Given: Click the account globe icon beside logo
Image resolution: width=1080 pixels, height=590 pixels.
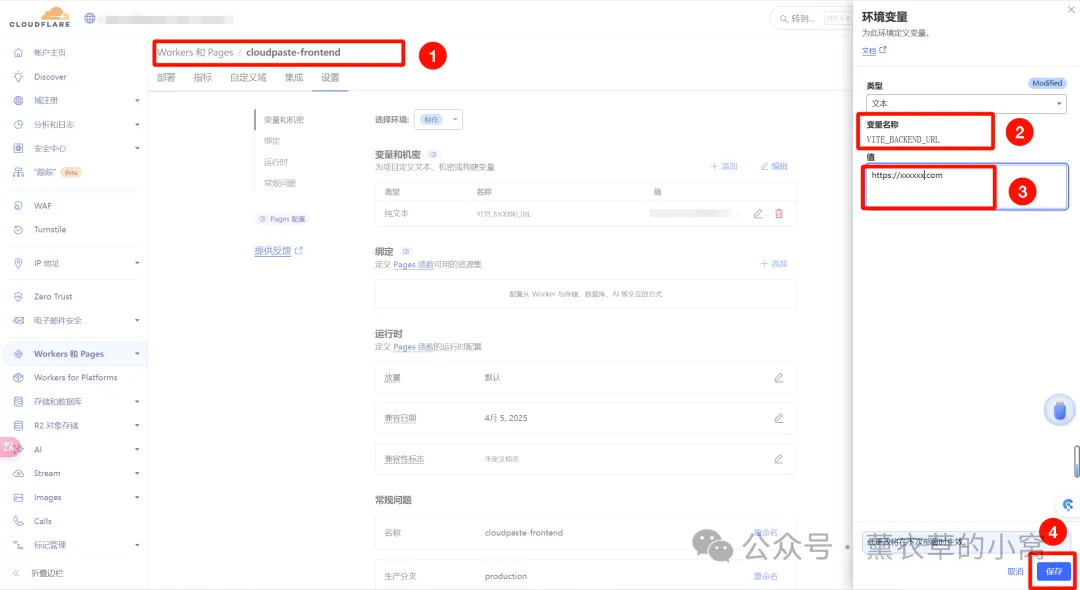Looking at the screenshot, I should pyautogui.click(x=90, y=18).
